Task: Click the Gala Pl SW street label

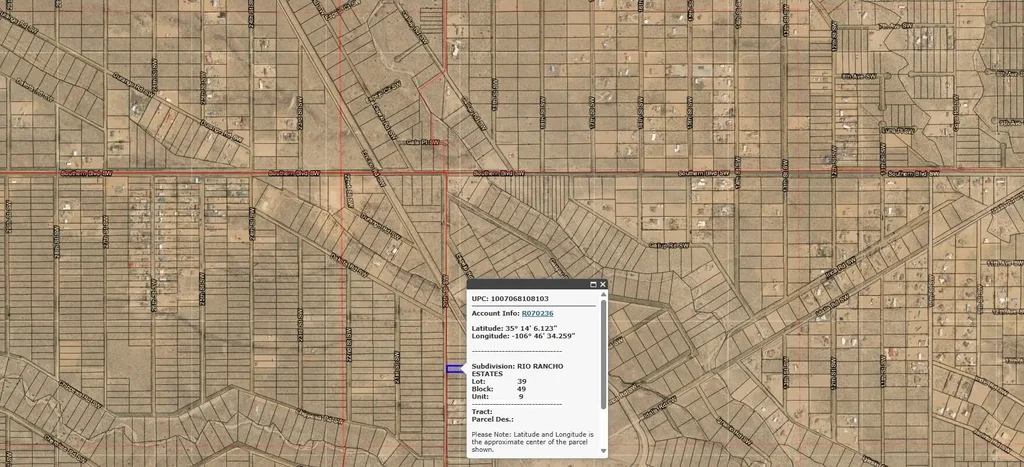Action: coord(422,143)
